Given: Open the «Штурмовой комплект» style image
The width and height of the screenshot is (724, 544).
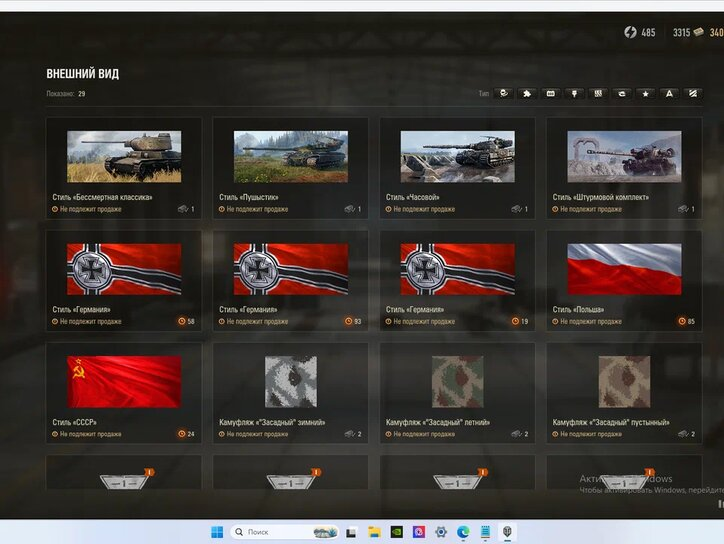Looking at the screenshot, I should pos(624,157).
